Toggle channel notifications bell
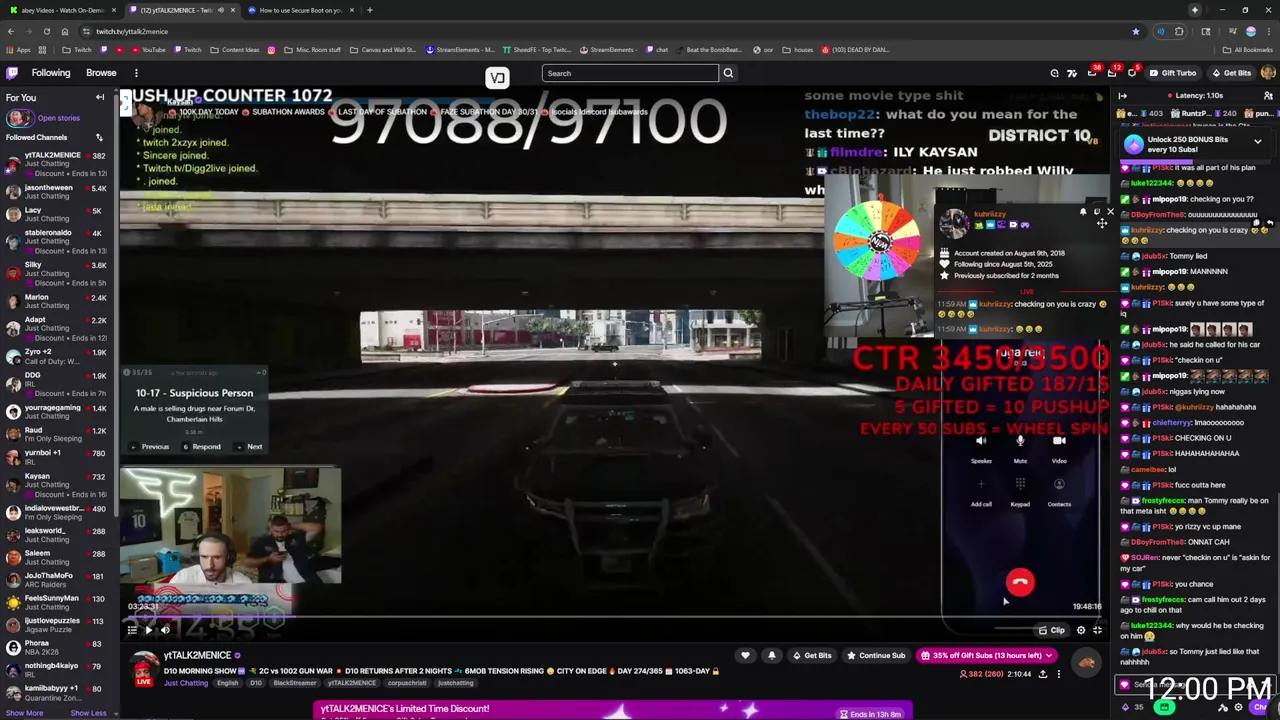Viewport: 1280px width, 720px height. 771,656
